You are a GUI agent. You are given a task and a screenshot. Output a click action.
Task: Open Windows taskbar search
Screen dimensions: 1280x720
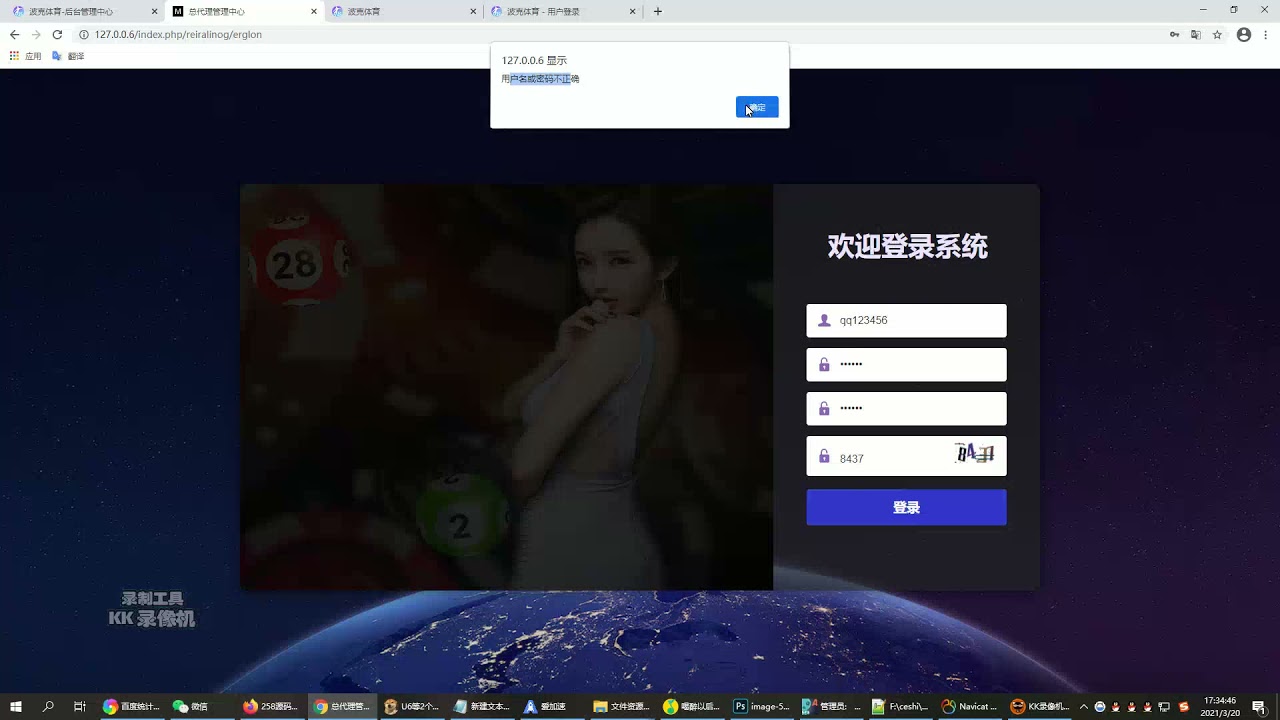coord(48,706)
